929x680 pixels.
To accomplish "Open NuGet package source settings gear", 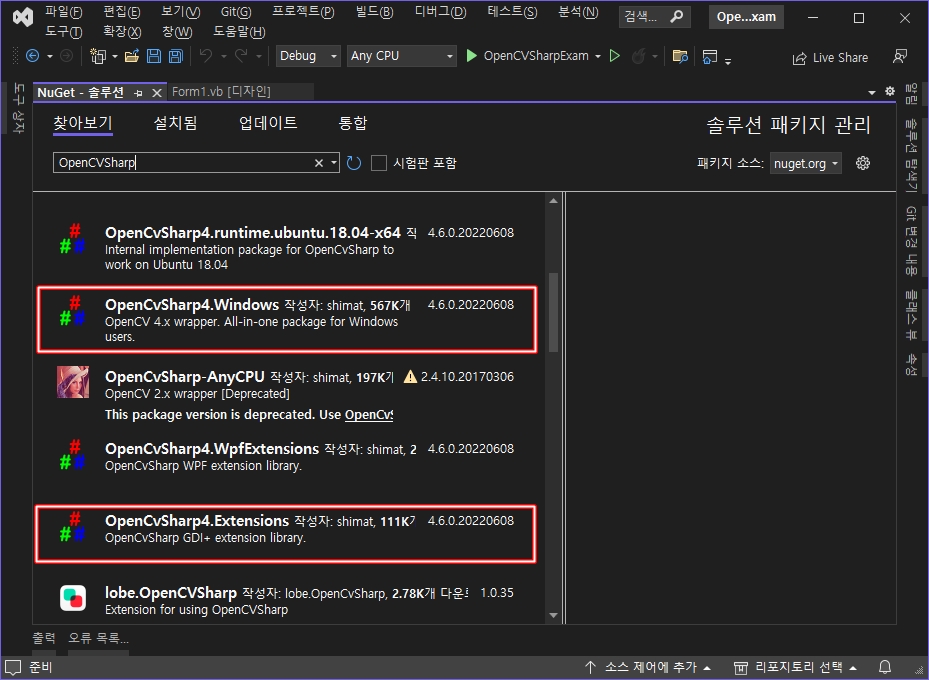I will [863, 163].
